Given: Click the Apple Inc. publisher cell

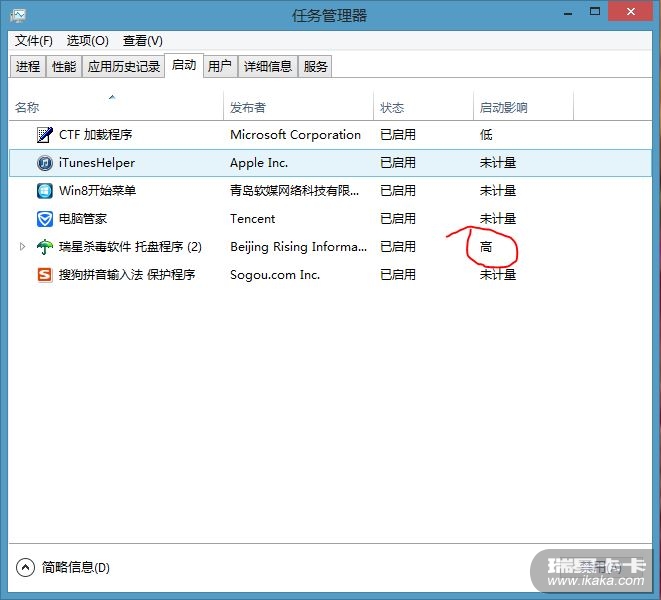Looking at the screenshot, I should pos(259,163).
